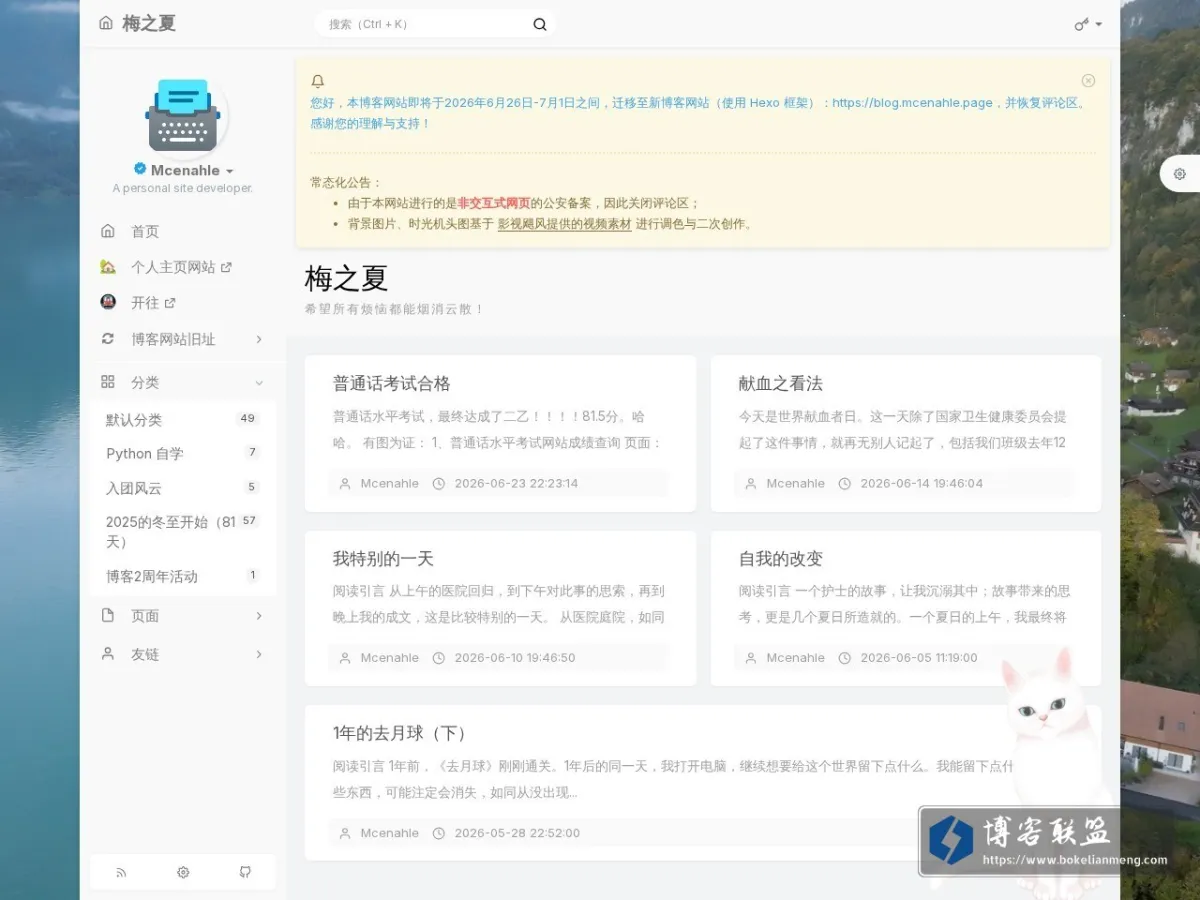Open post 1年的去月球（下）

coord(402,734)
